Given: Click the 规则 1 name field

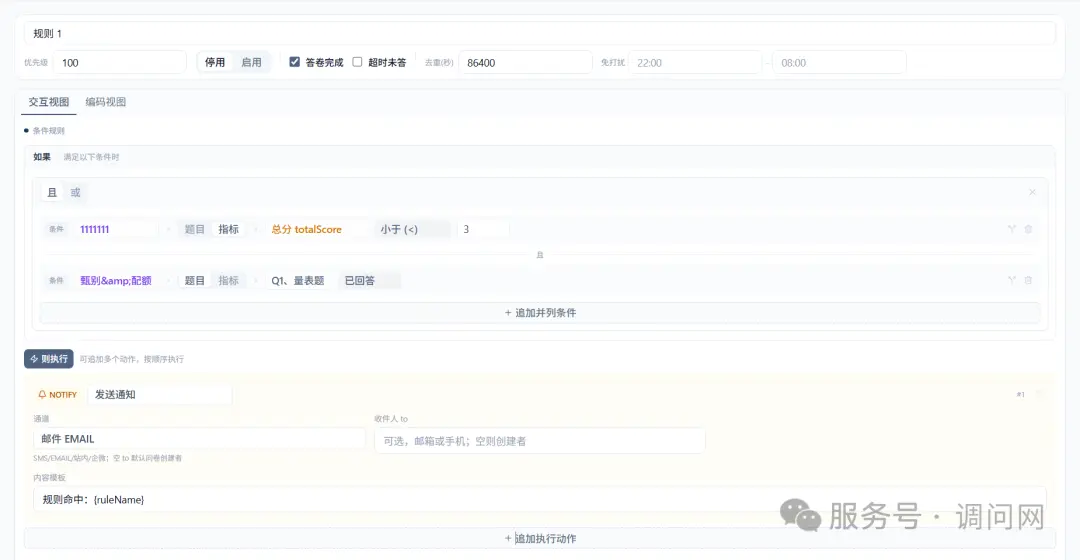Looking at the screenshot, I should coord(540,33).
